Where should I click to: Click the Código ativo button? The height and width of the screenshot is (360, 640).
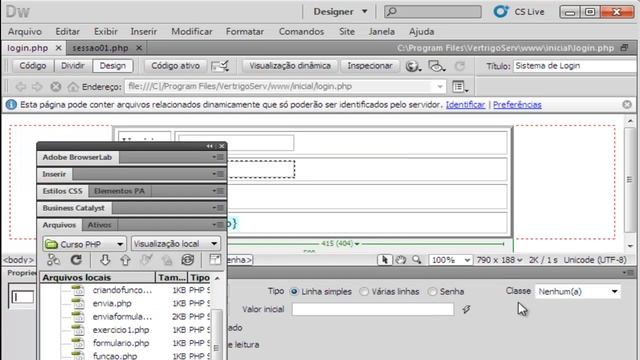tap(176, 66)
